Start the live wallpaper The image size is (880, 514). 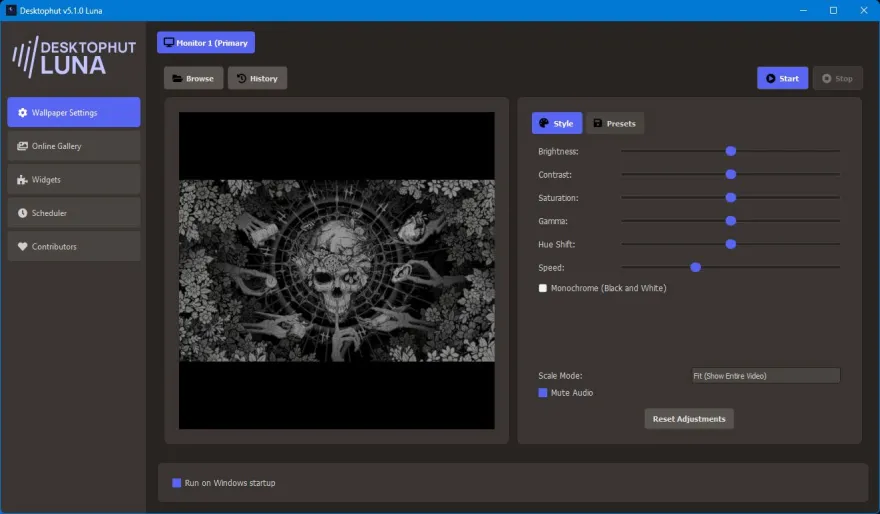click(782, 78)
